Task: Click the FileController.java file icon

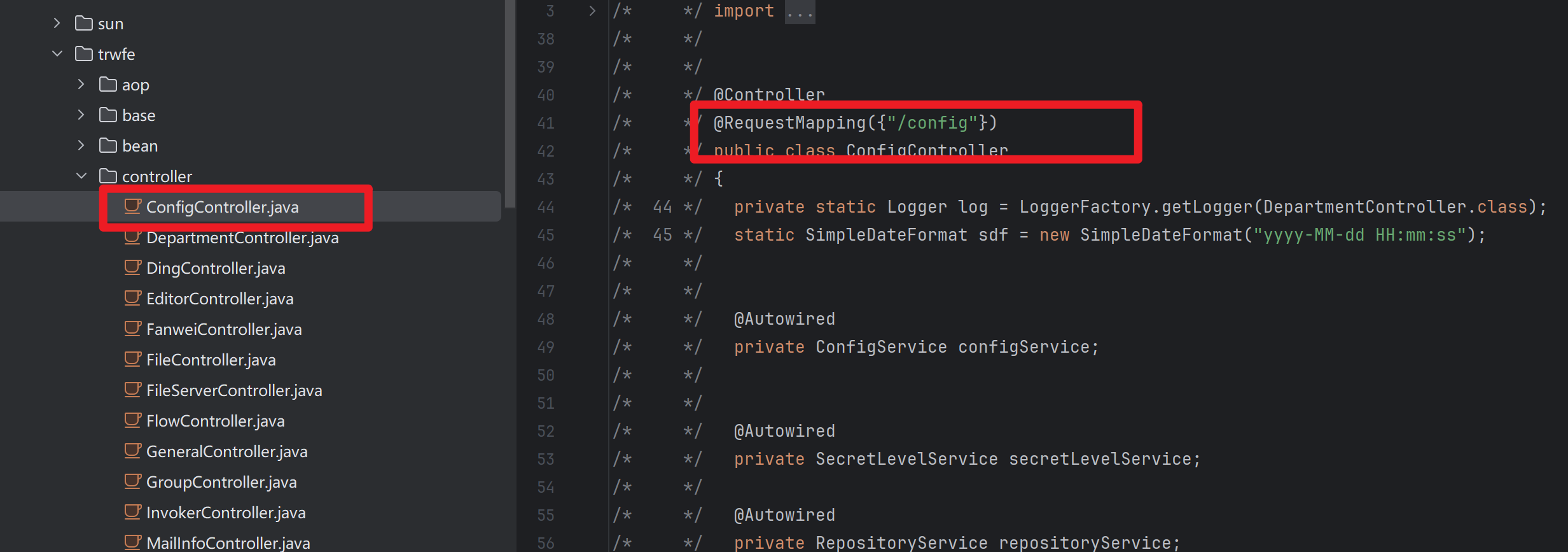Action: pos(132,360)
